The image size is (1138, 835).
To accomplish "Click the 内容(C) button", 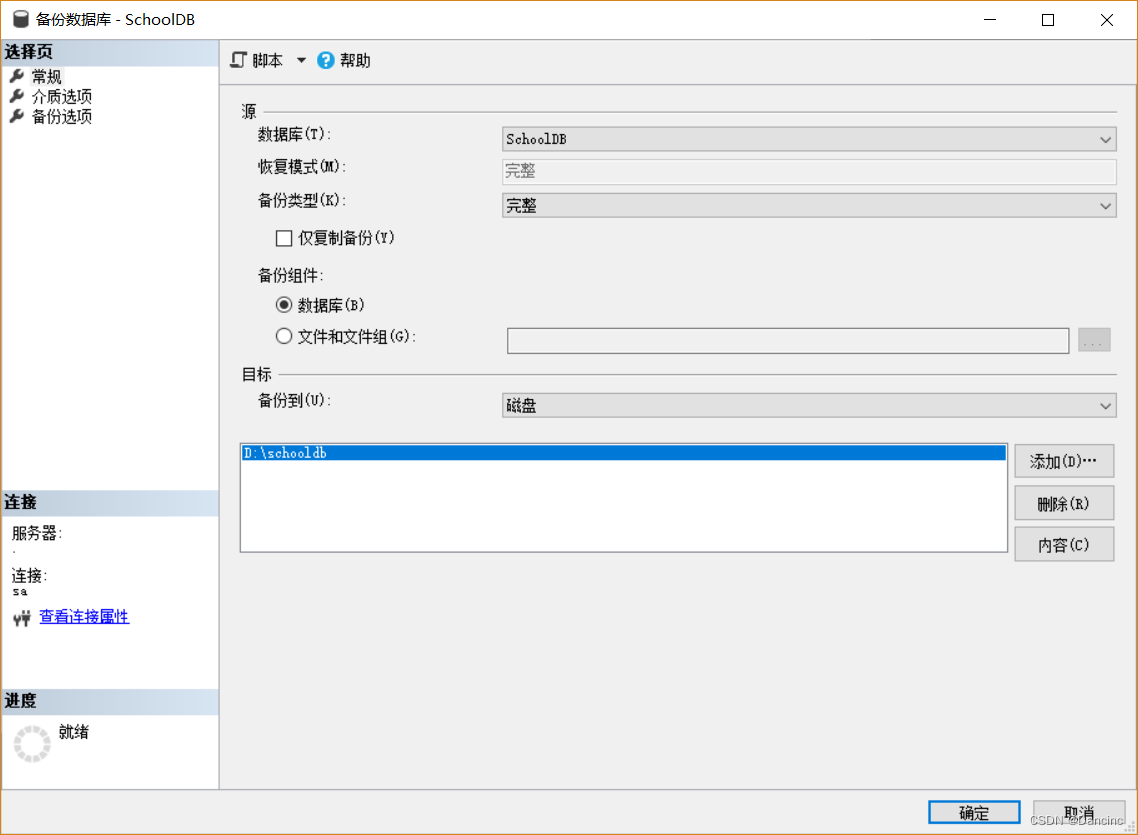I will pyautogui.click(x=1063, y=545).
